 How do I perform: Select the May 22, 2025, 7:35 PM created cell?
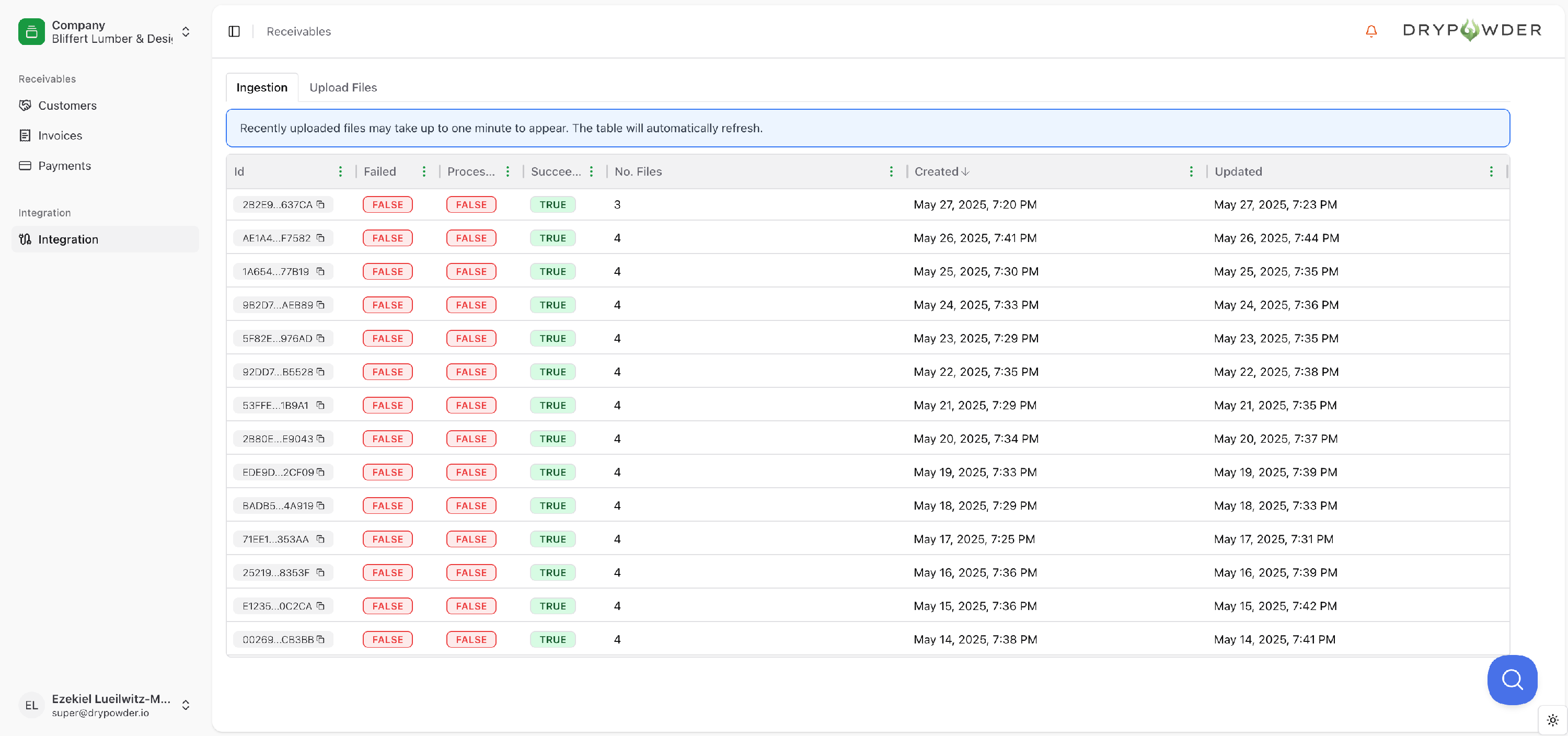[x=976, y=372]
